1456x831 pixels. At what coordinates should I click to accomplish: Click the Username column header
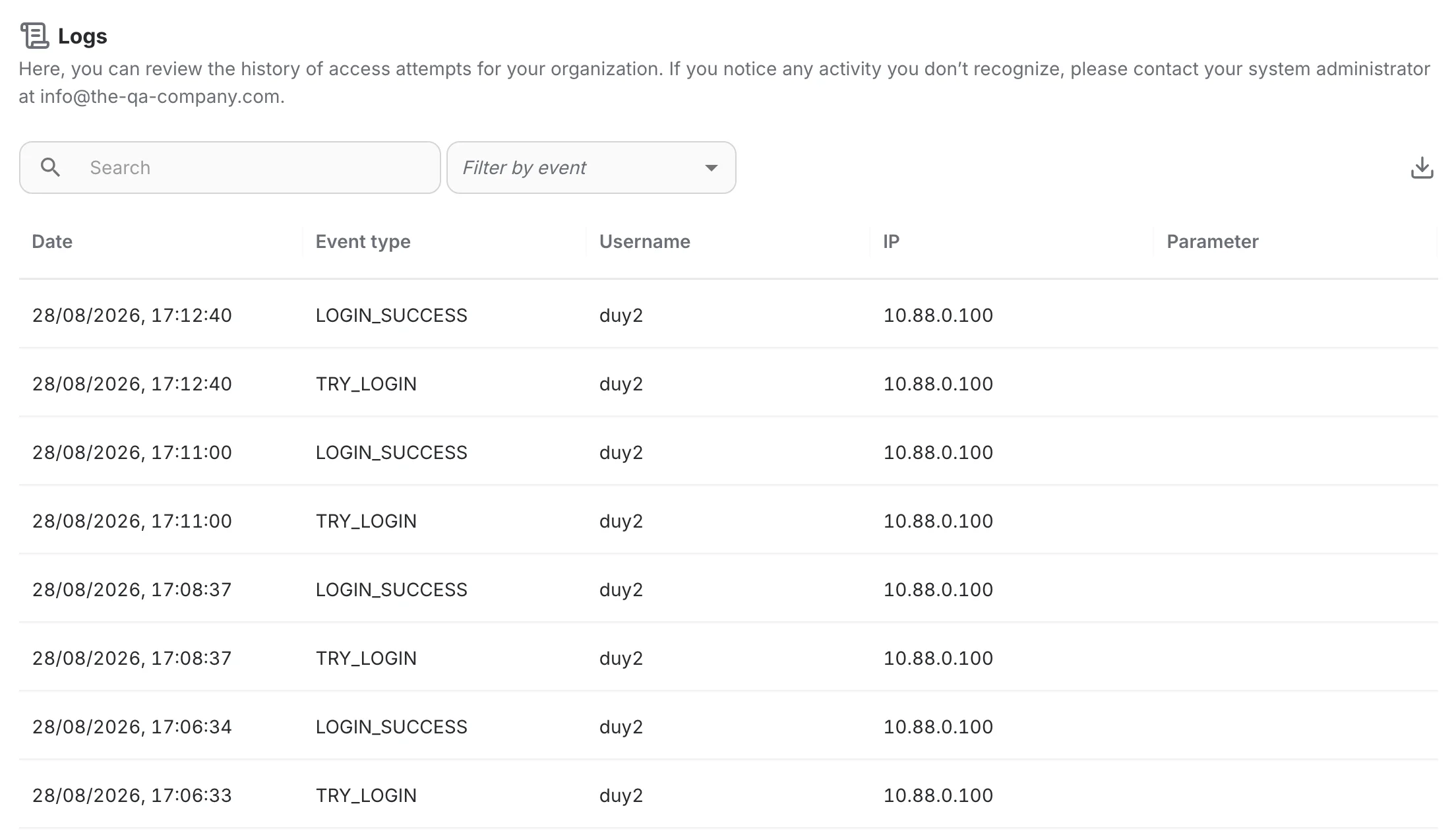click(645, 241)
